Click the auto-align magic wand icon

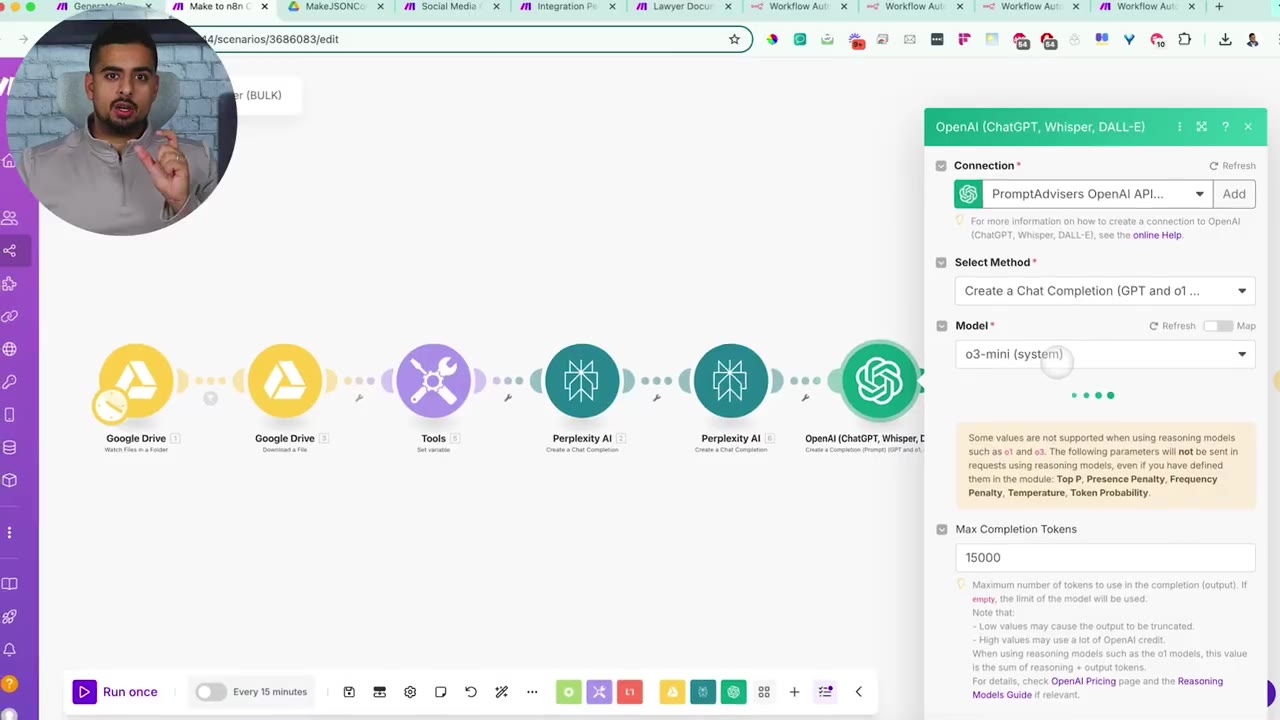502,692
